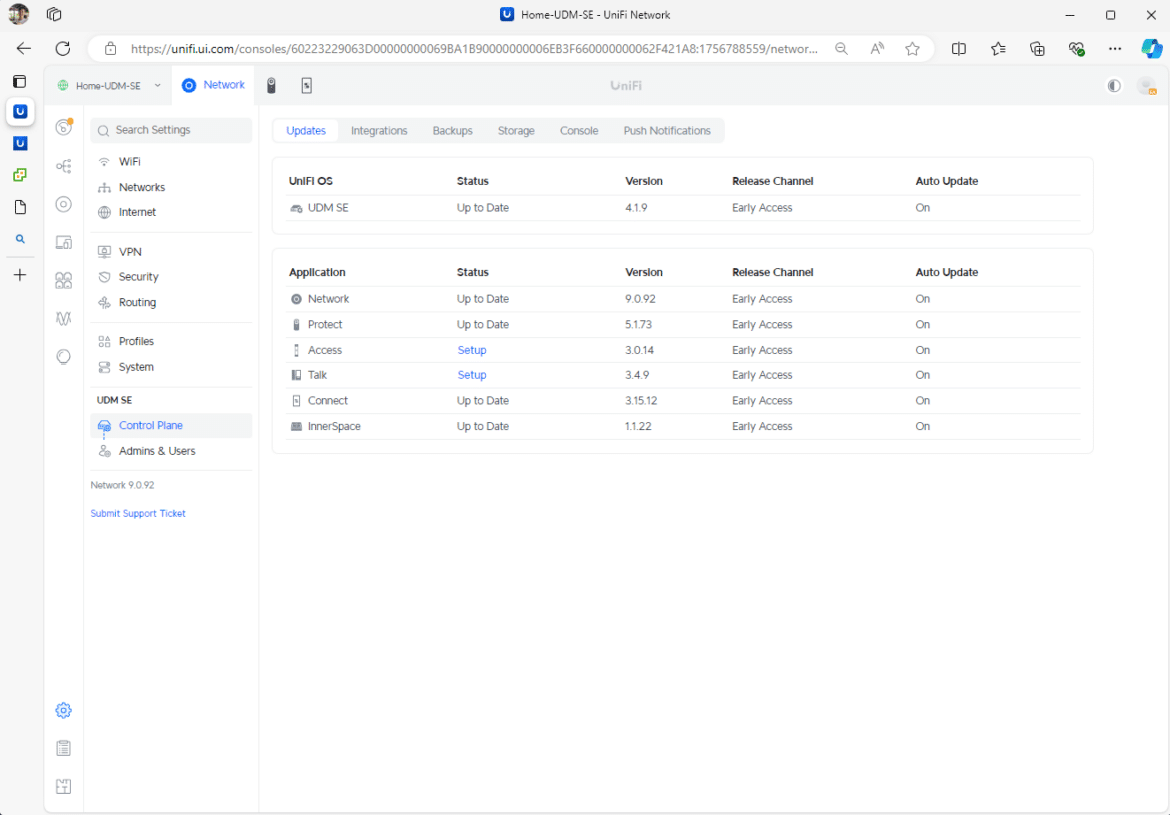Select the Updates tab
The height and width of the screenshot is (815, 1170).
click(306, 131)
